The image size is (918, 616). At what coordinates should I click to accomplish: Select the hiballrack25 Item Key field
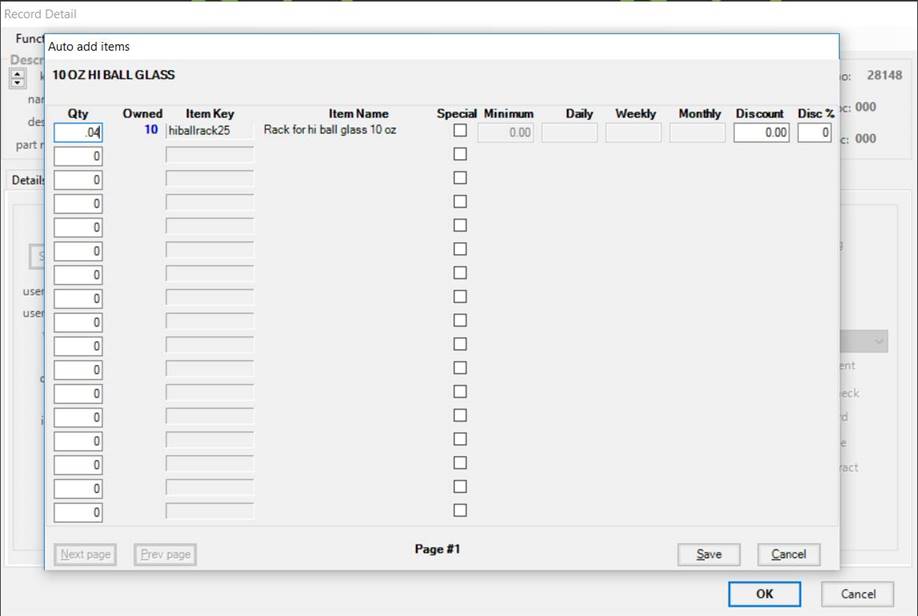[x=210, y=131]
